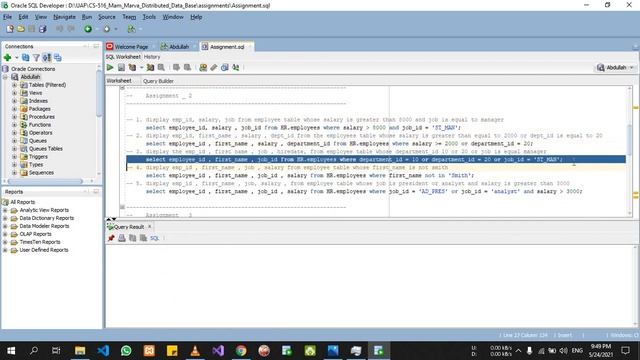Select the Sequences tree item
Screen dimensions: 640x360
tap(41, 173)
